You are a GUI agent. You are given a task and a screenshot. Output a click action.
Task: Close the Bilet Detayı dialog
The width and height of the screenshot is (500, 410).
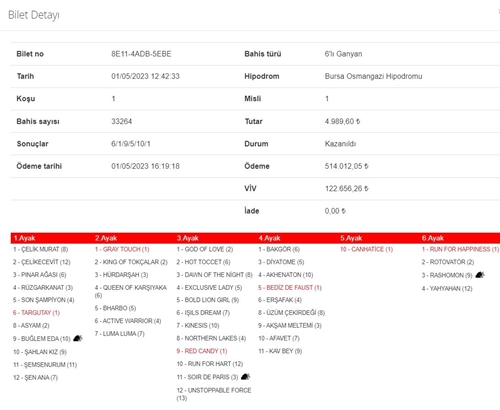tap(499, 12)
